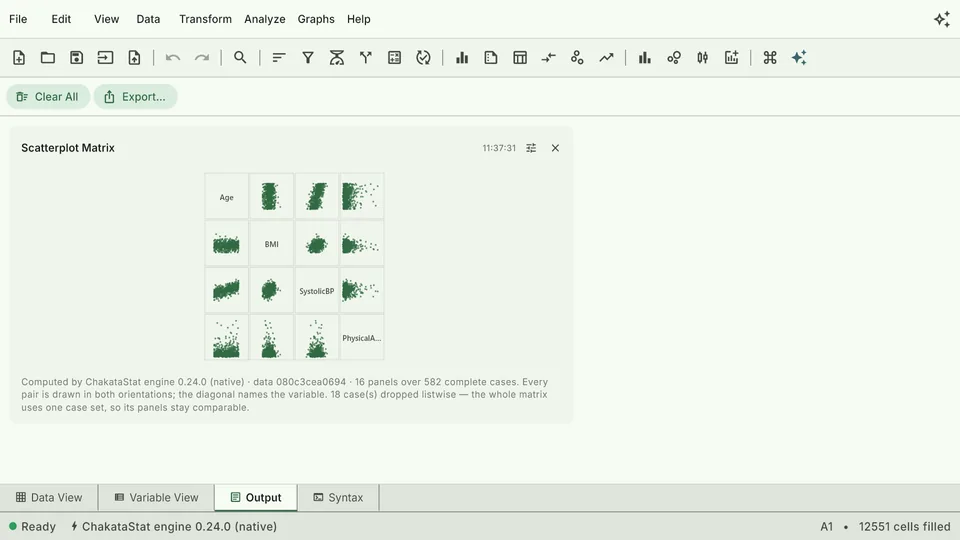Save dataset with the disk icon

click(77, 58)
